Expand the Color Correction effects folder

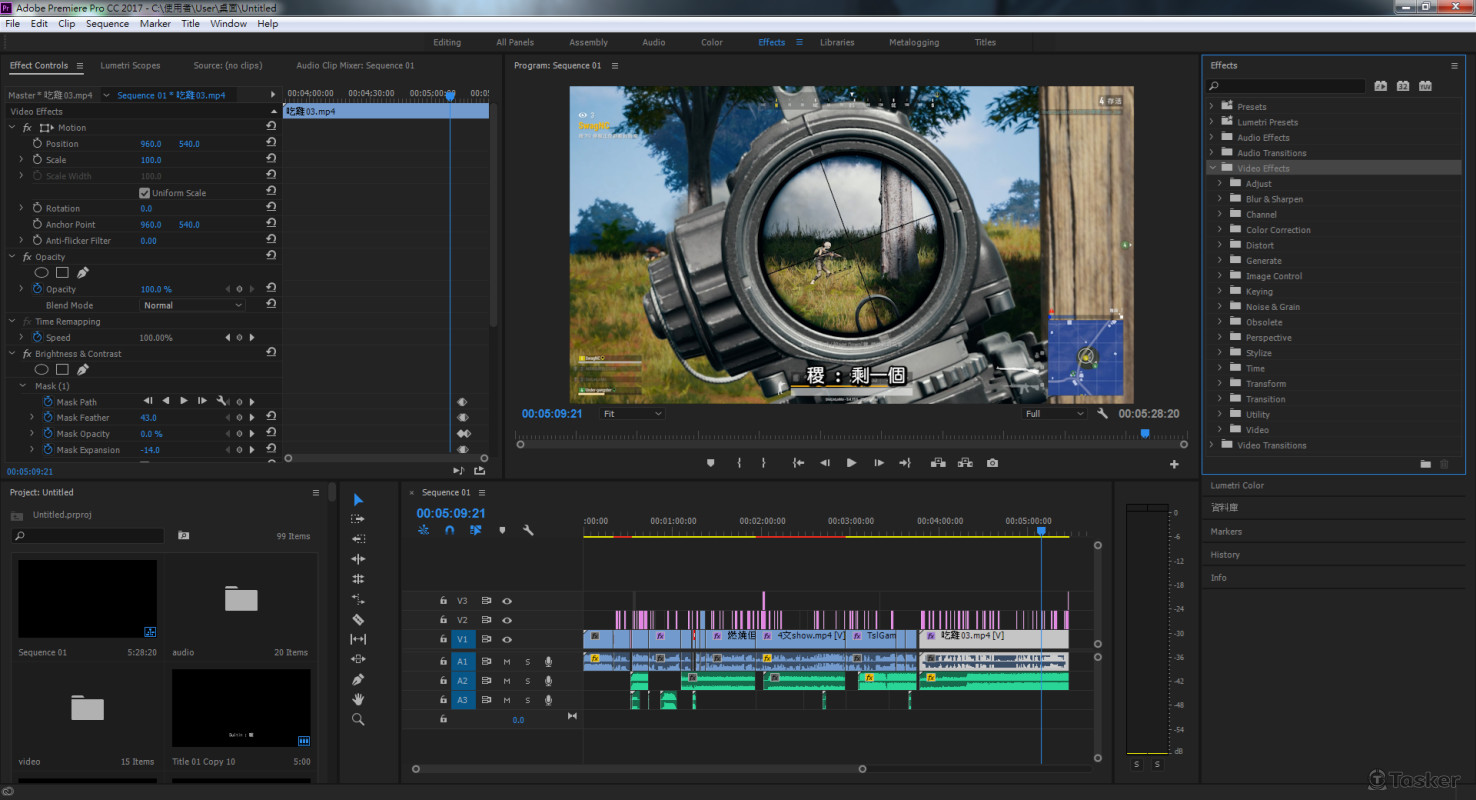(1220, 230)
